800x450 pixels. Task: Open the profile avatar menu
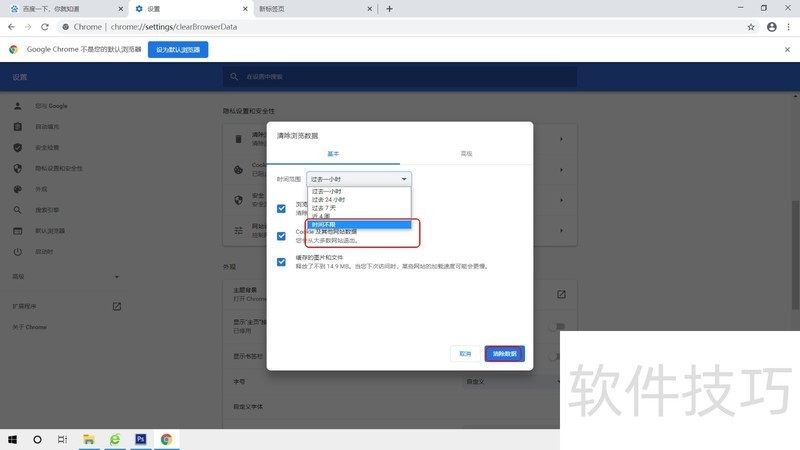pyautogui.click(x=771, y=27)
